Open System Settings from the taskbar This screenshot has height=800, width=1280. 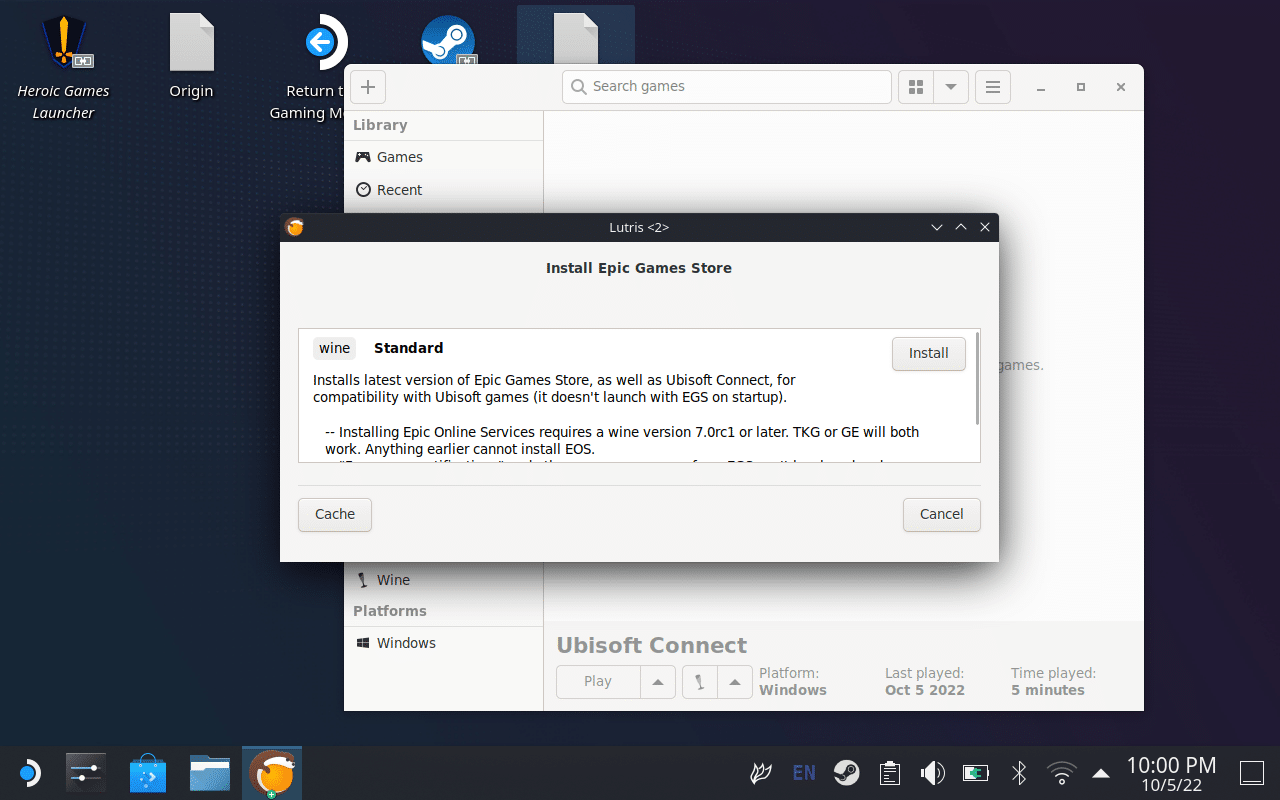click(86, 773)
